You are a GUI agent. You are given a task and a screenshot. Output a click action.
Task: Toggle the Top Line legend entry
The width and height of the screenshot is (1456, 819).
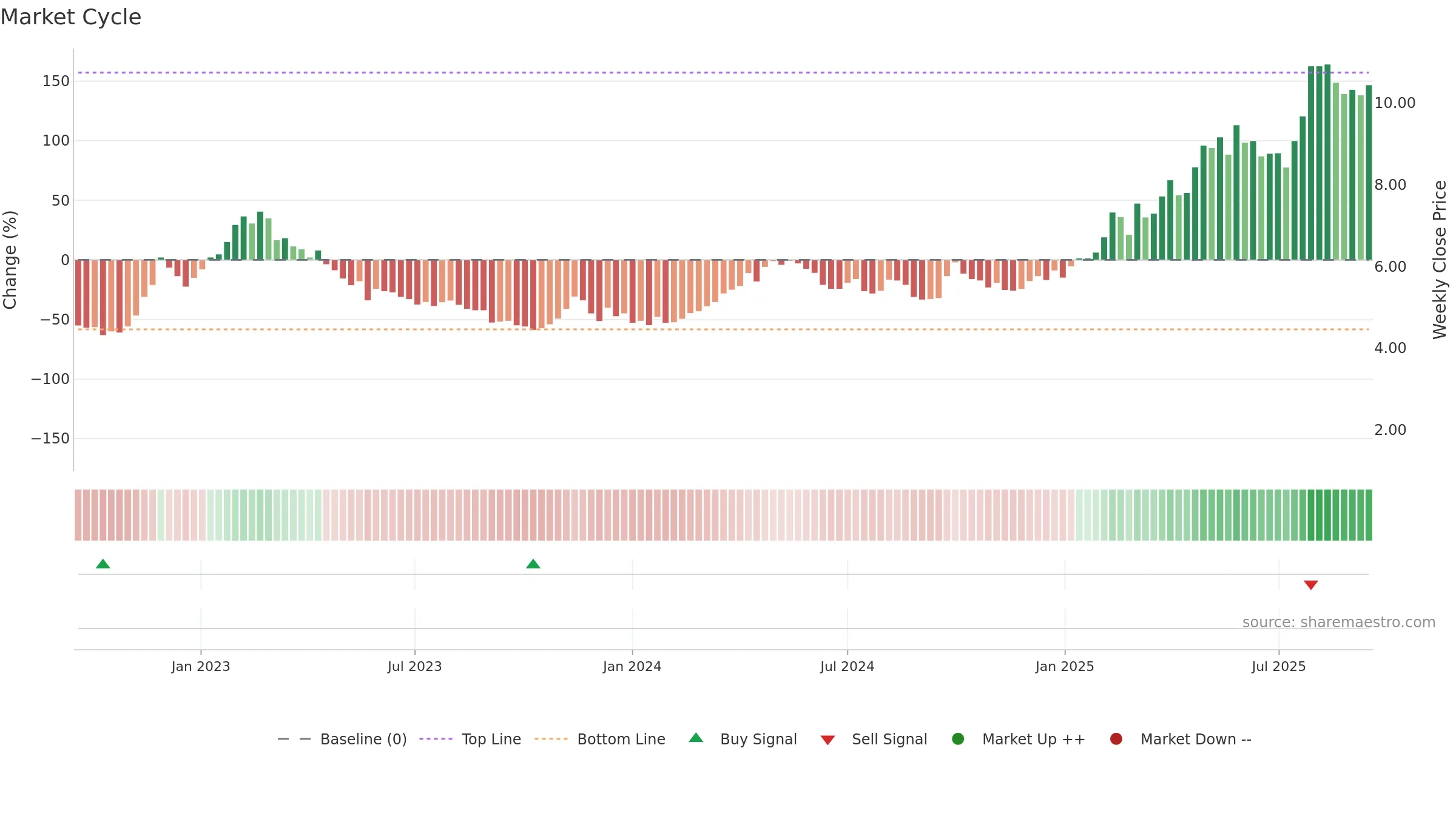470,740
